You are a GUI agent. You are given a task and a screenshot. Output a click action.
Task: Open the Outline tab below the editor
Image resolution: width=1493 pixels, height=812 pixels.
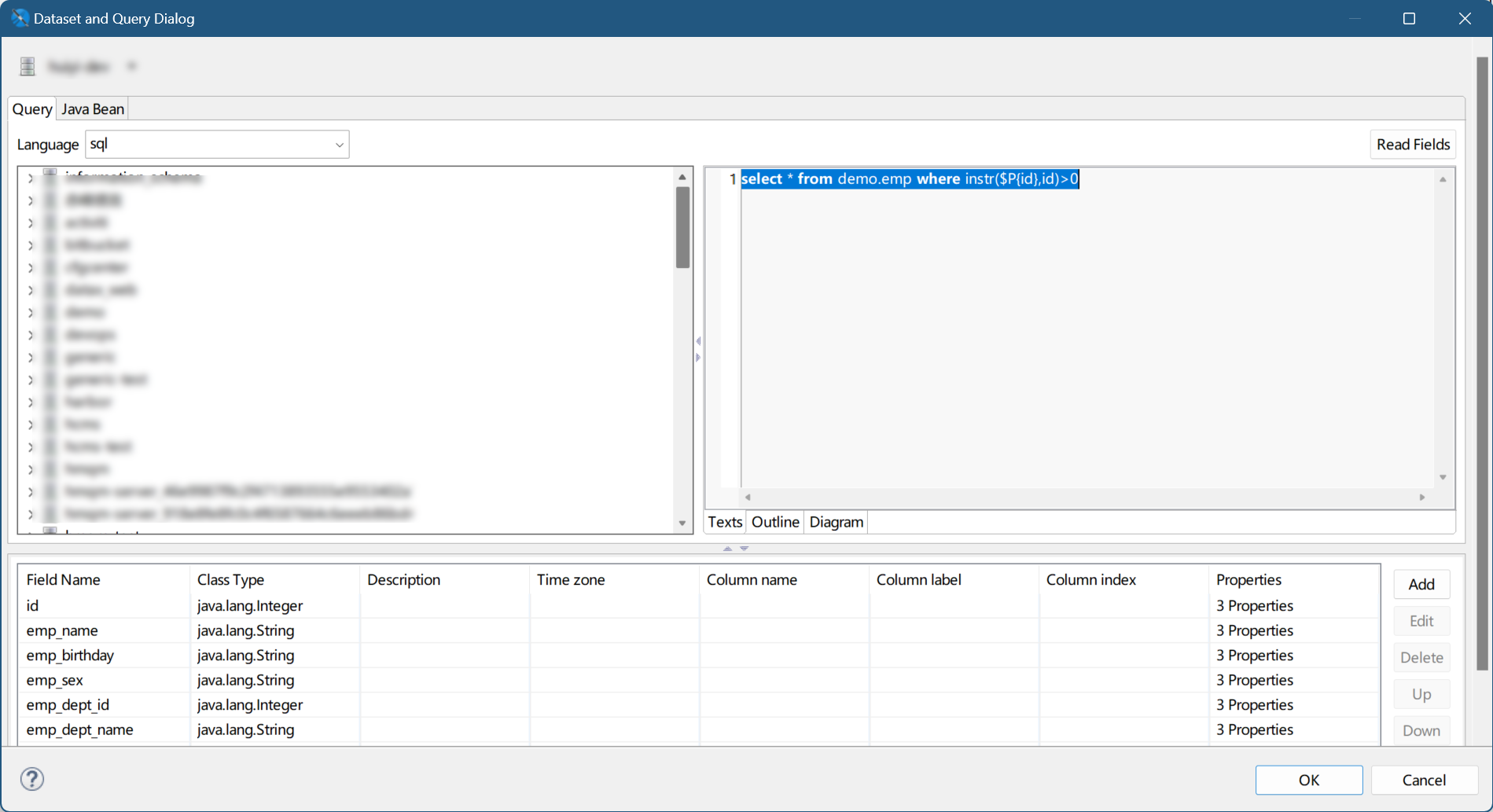pos(774,522)
